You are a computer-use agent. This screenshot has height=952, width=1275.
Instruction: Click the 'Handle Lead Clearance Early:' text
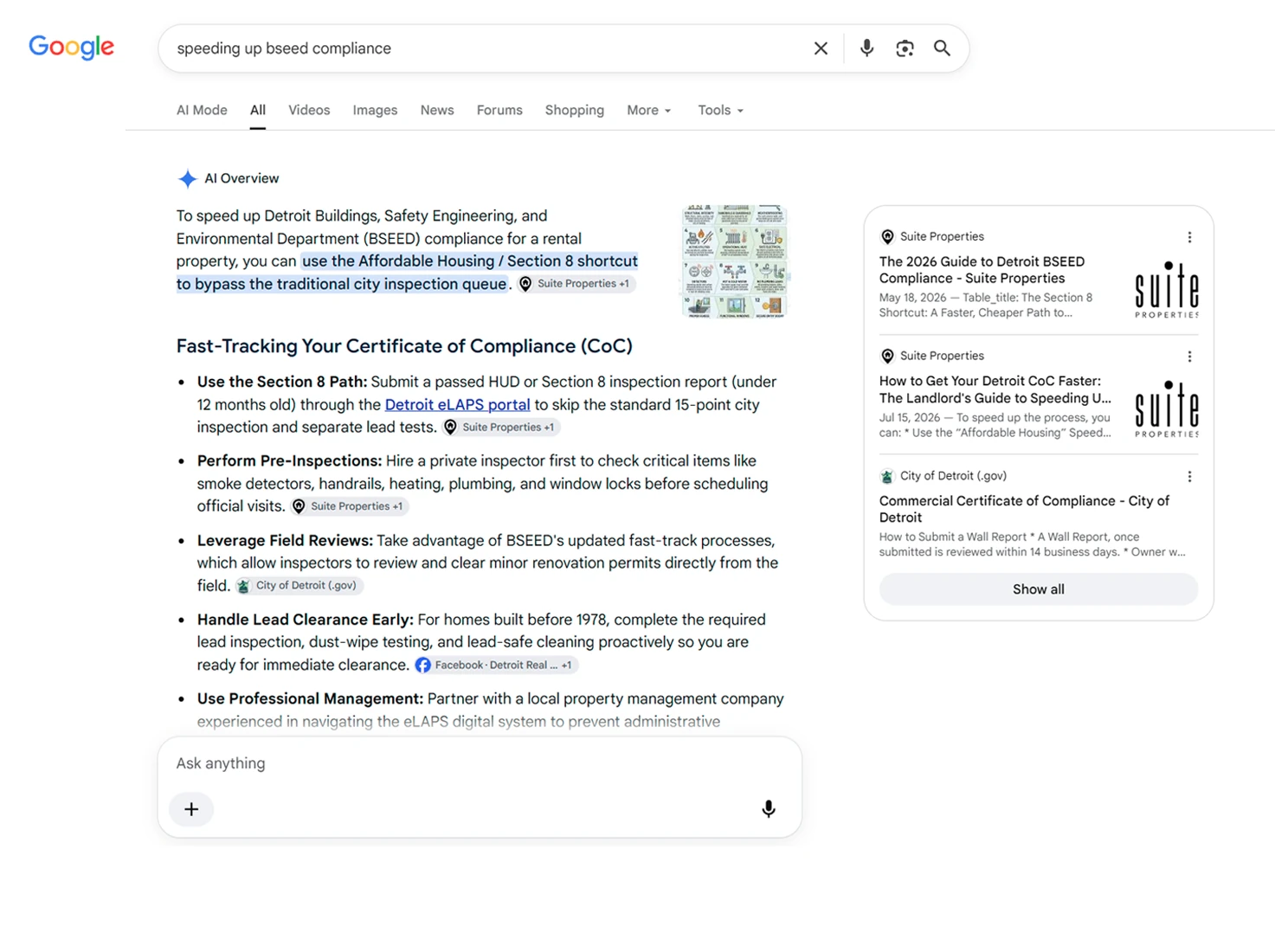(x=305, y=620)
